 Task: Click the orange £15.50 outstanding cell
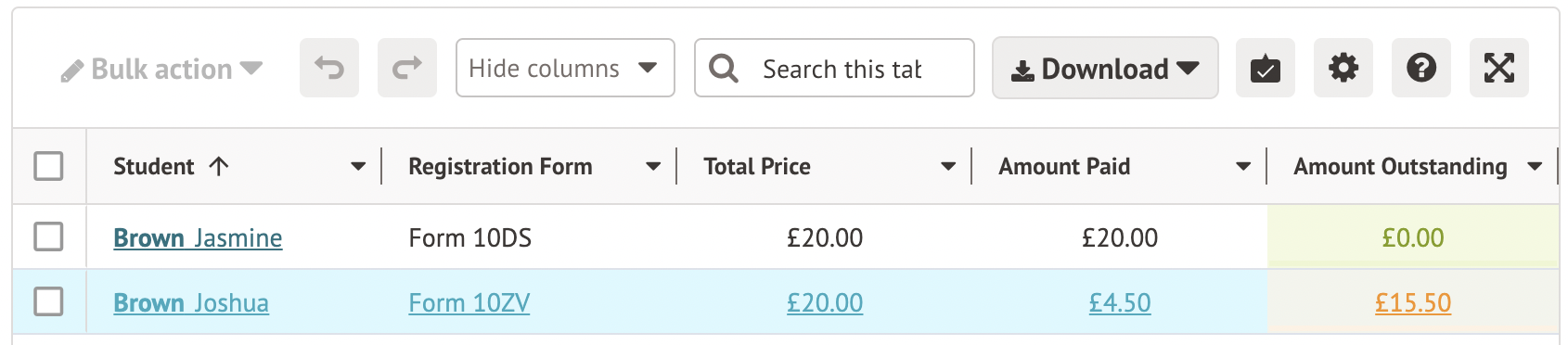pos(1413,302)
